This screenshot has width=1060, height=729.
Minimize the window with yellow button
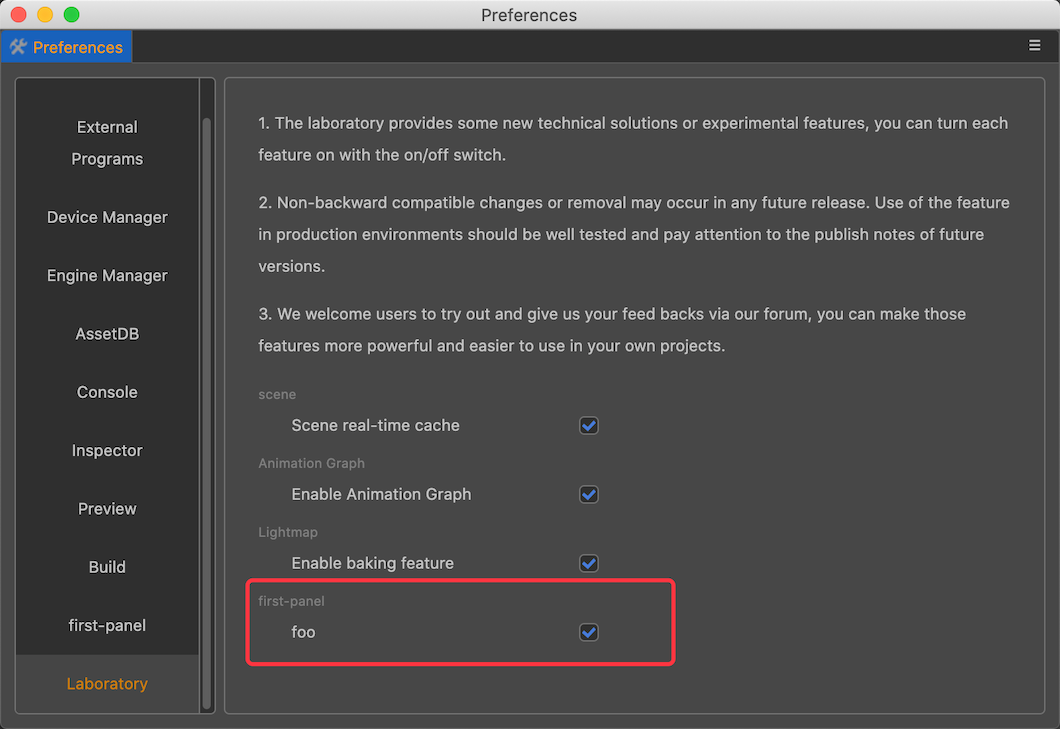45,15
